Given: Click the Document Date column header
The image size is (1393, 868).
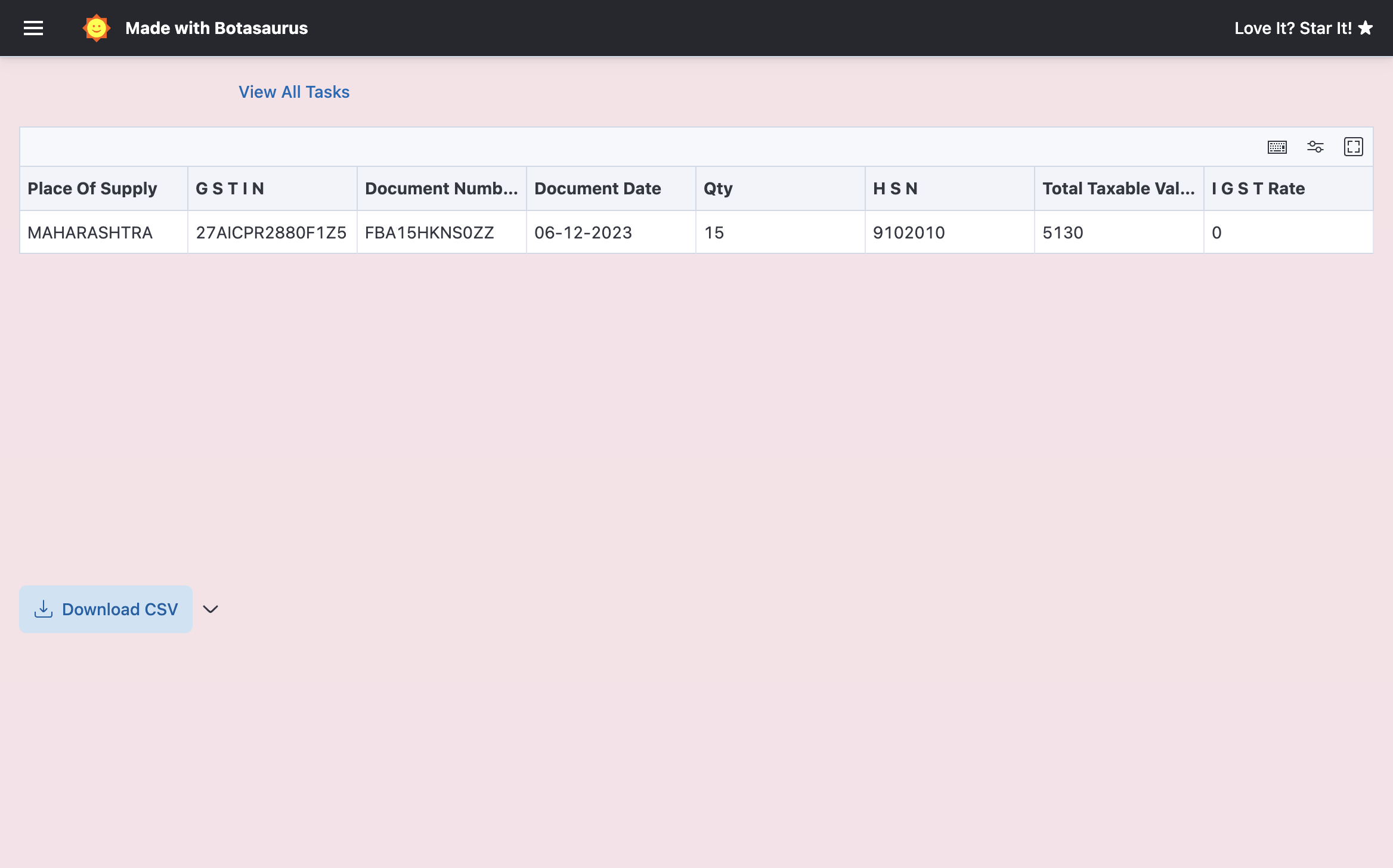Looking at the screenshot, I should (x=598, y=188).
